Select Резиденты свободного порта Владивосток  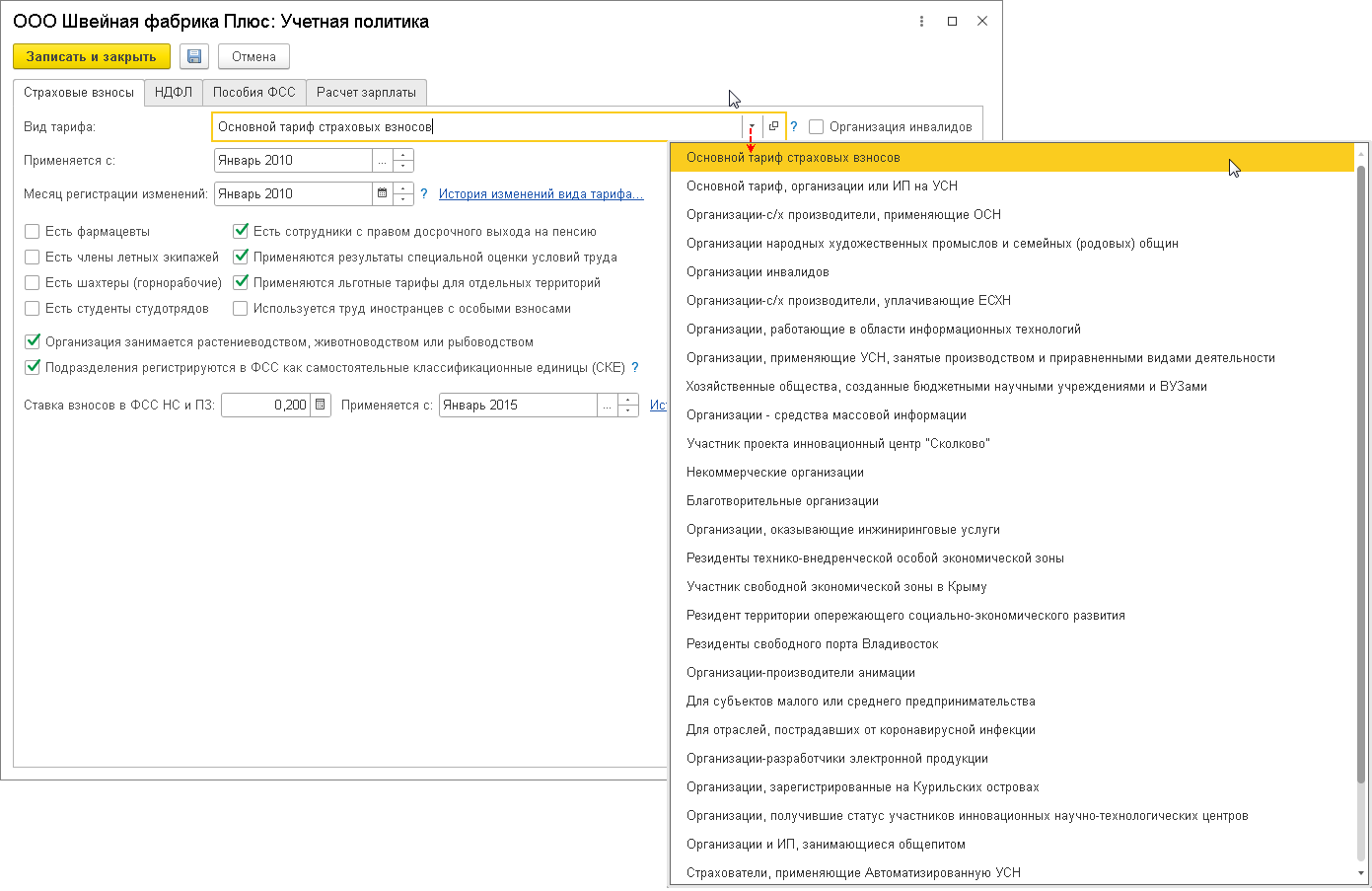pyautogui.click(x=1012, y=643)
